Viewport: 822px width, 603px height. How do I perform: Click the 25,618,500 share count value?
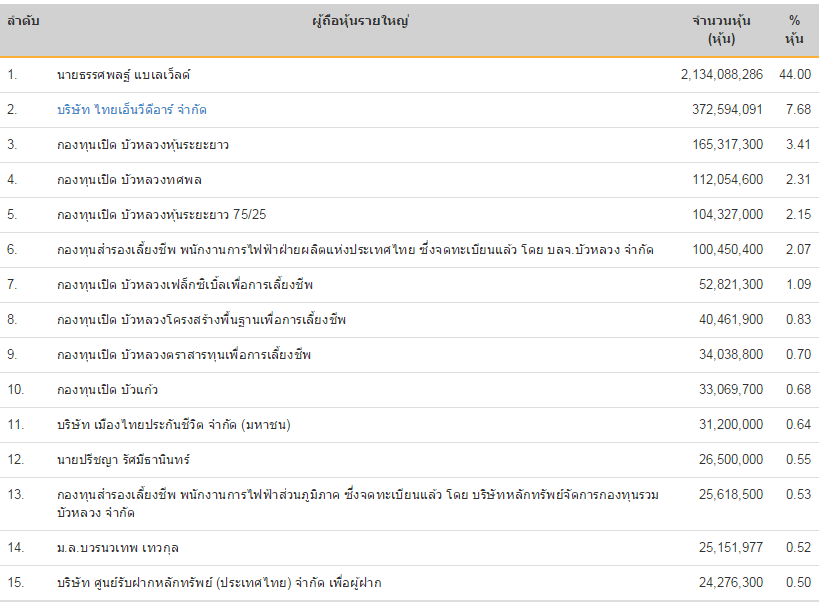click(x=731, y=494)
